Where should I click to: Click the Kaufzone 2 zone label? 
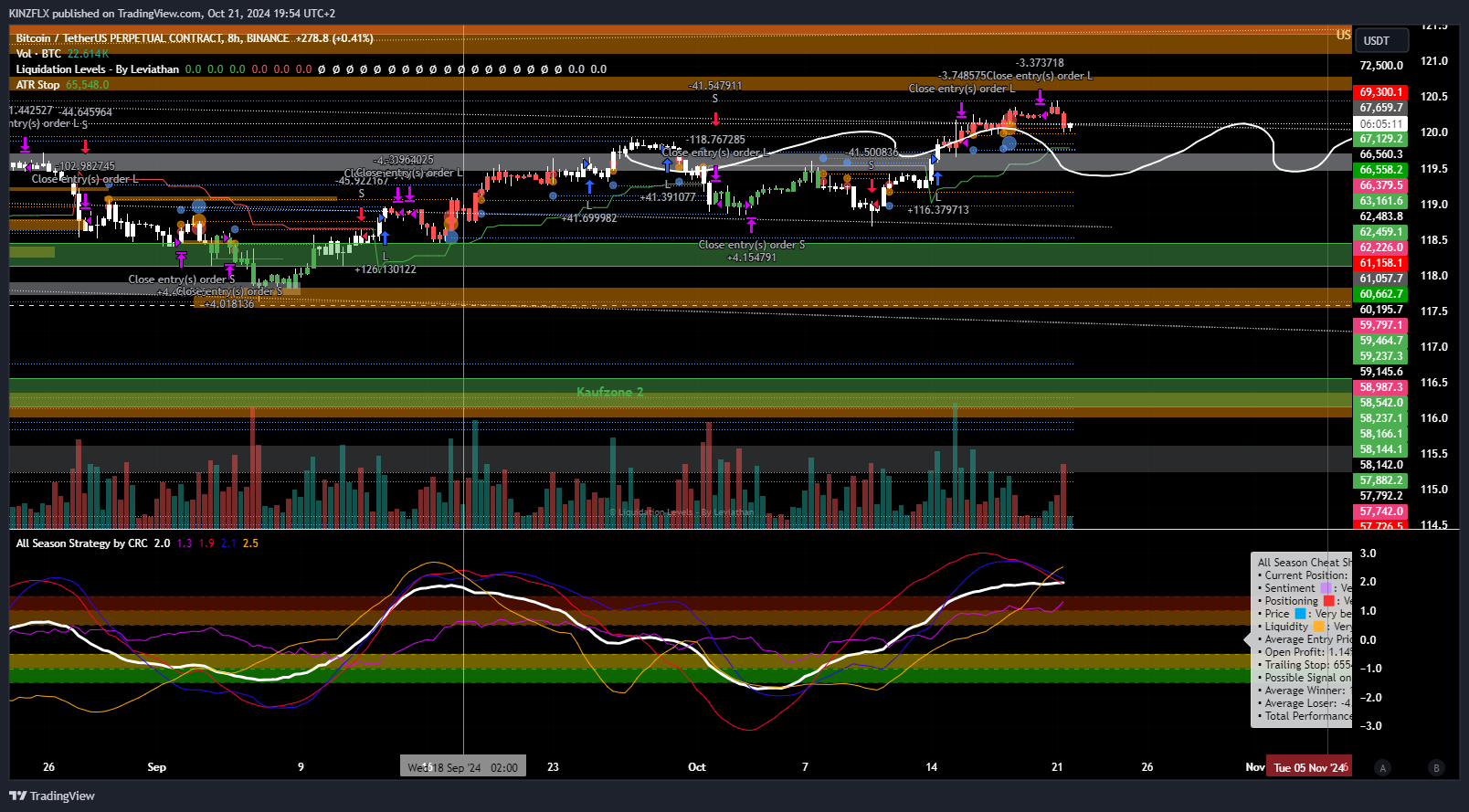pos(609,392)
